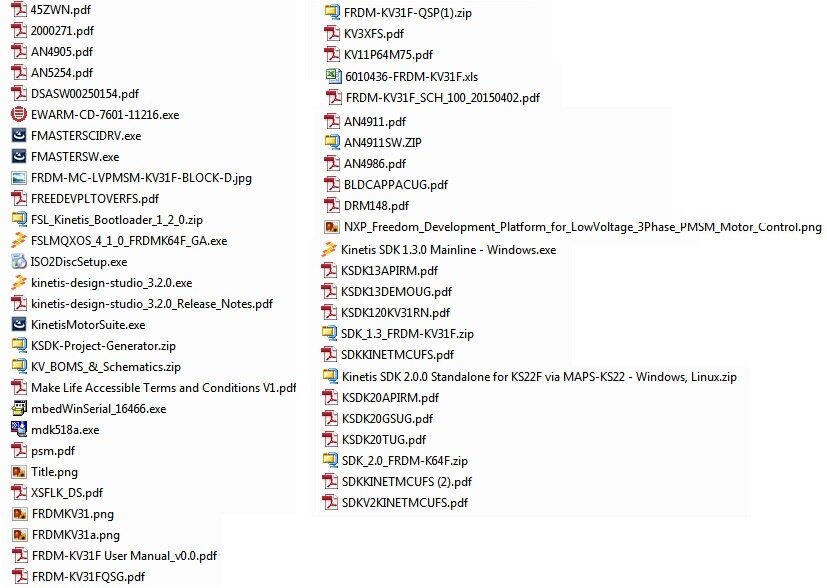Select file name DSASW00250154.pdf
Image resolution: width=827 pixels, height=588 pixels.
point(85,94)
